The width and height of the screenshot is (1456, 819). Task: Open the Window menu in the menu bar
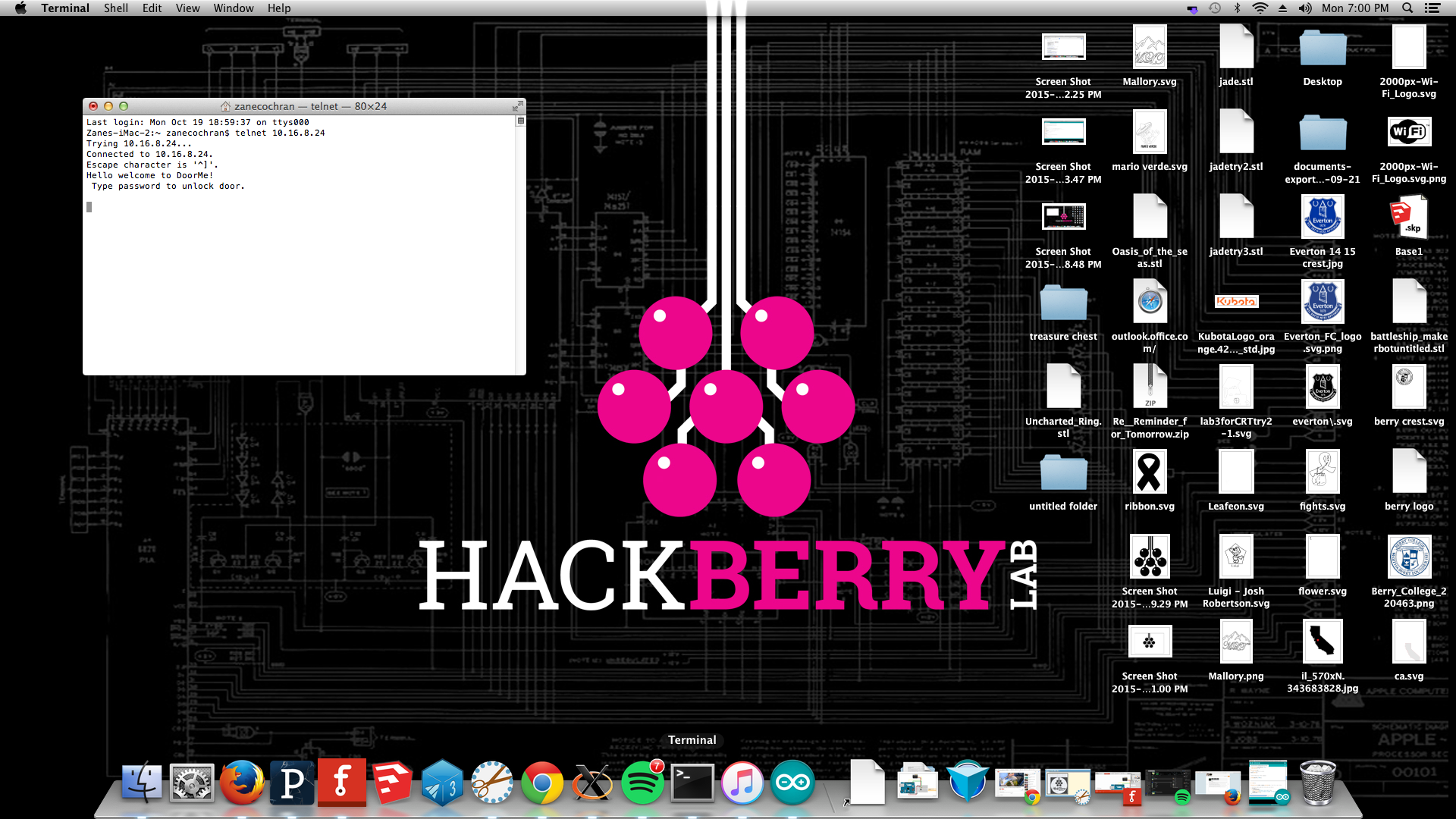click(233, 8)
